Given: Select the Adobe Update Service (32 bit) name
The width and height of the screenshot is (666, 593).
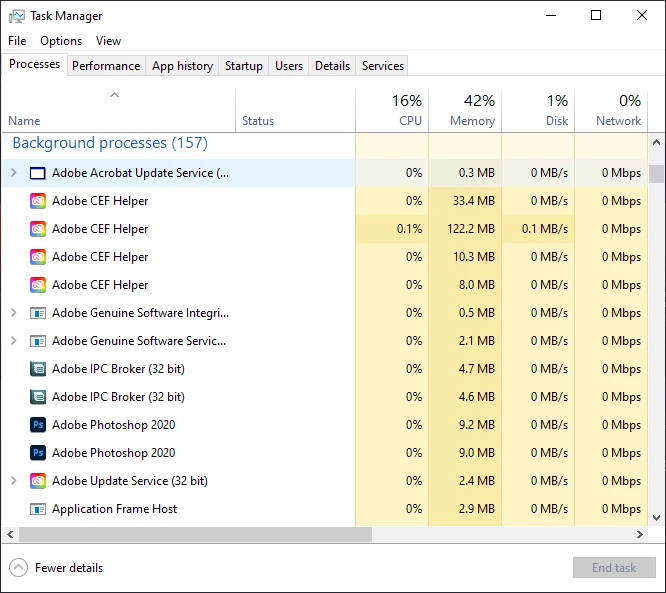Looking at the screenshot, I should (130, 481).
